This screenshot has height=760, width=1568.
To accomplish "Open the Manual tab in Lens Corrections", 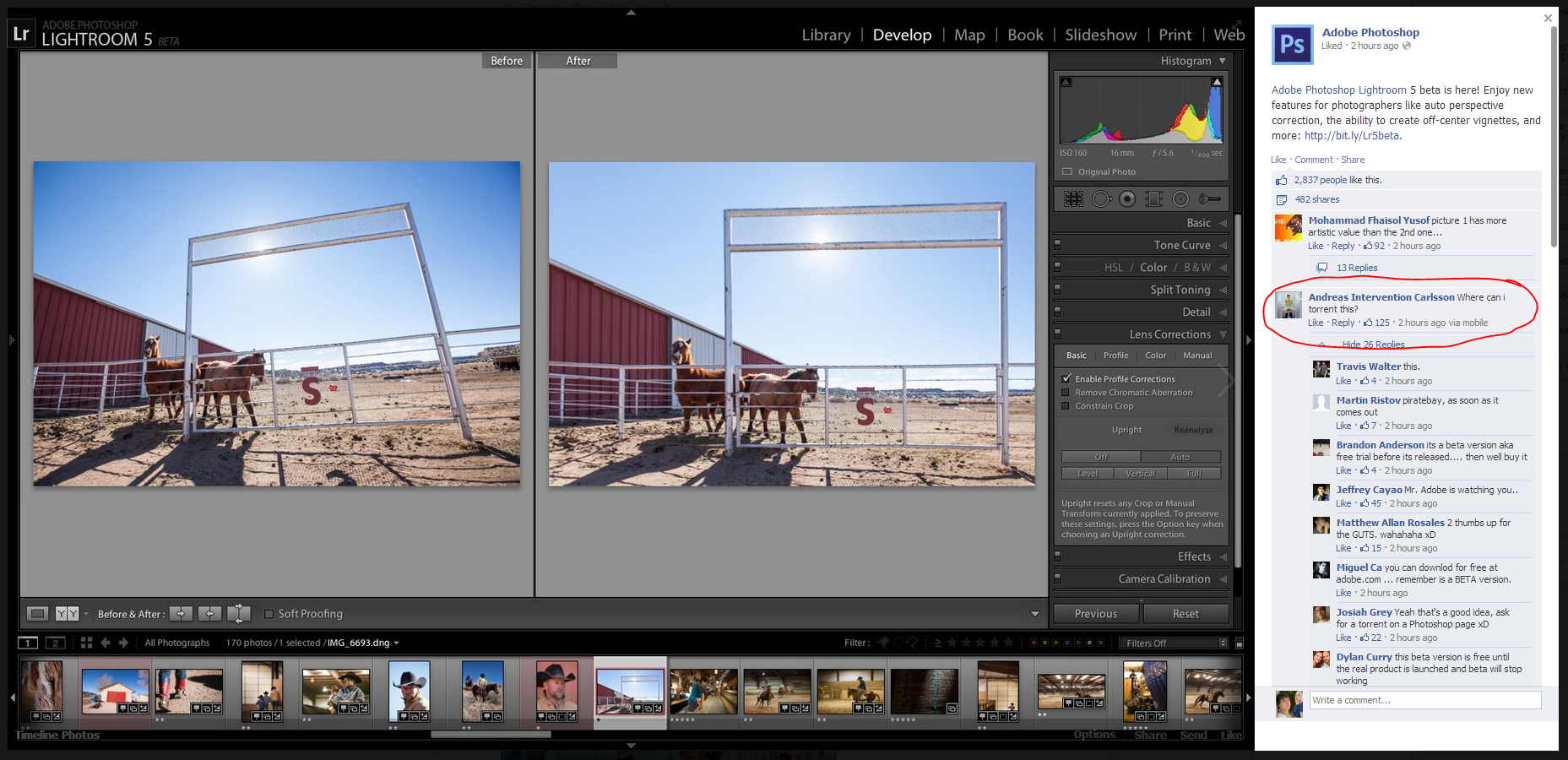I will pyautogui.click(x=1196, y=356).
